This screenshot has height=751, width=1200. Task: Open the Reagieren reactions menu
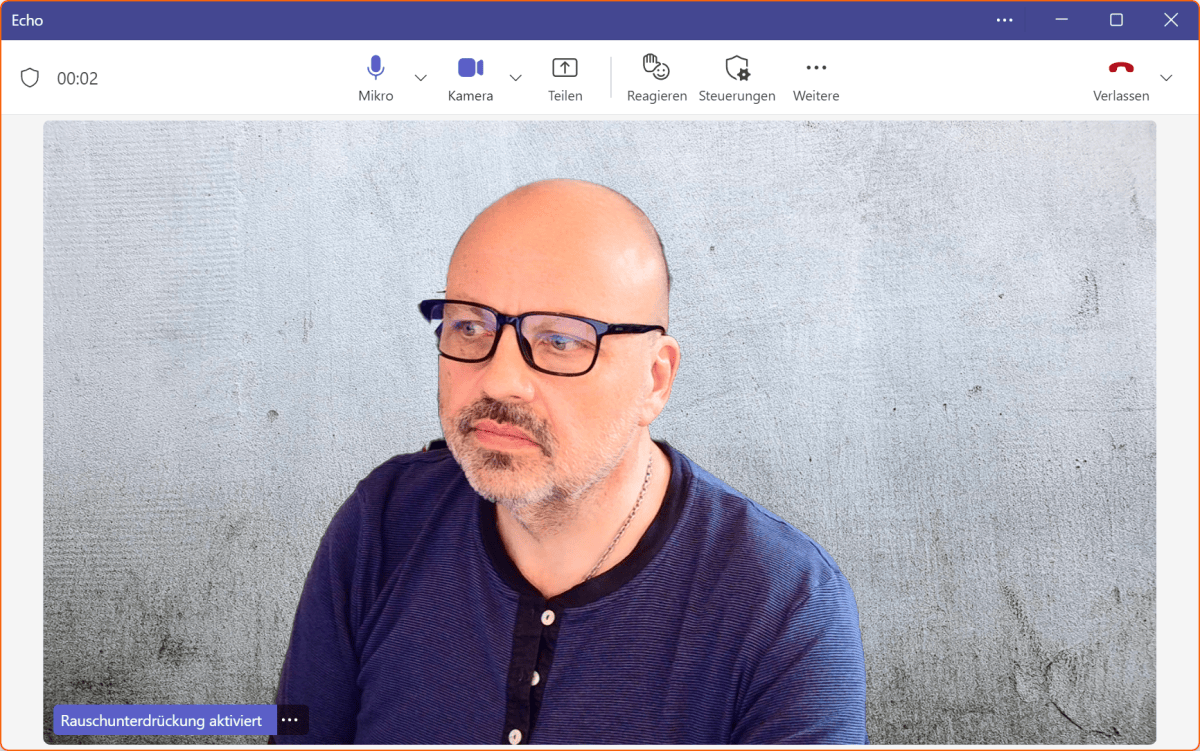[657, 78]
